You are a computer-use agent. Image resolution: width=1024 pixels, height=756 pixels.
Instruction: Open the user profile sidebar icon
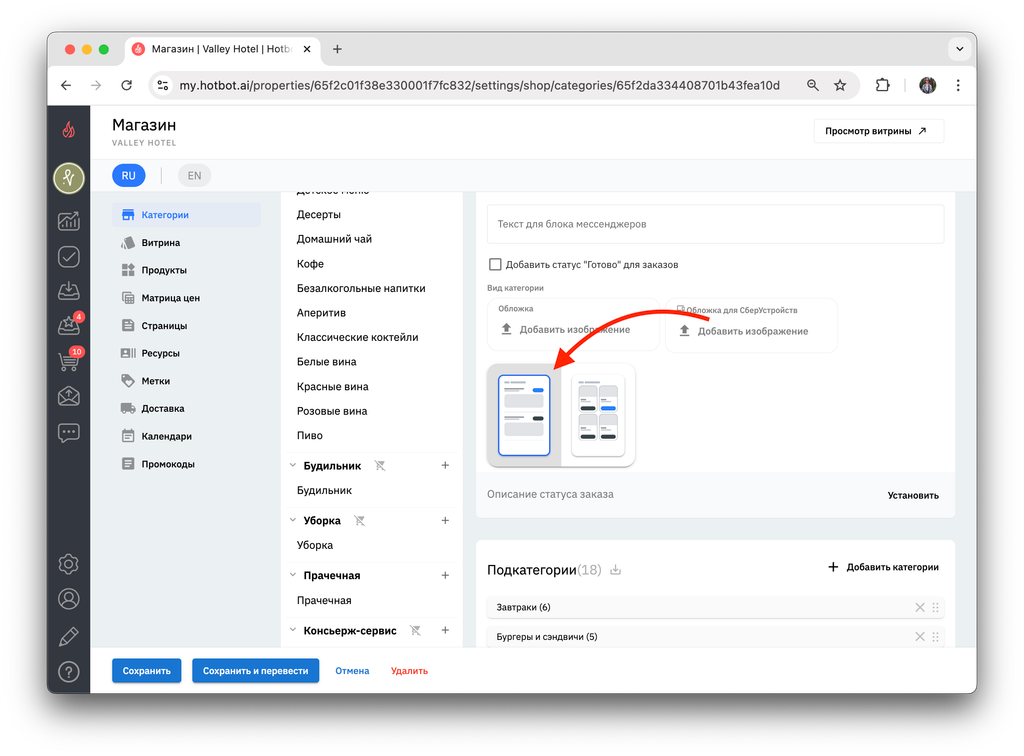click(x=69, y=599)
